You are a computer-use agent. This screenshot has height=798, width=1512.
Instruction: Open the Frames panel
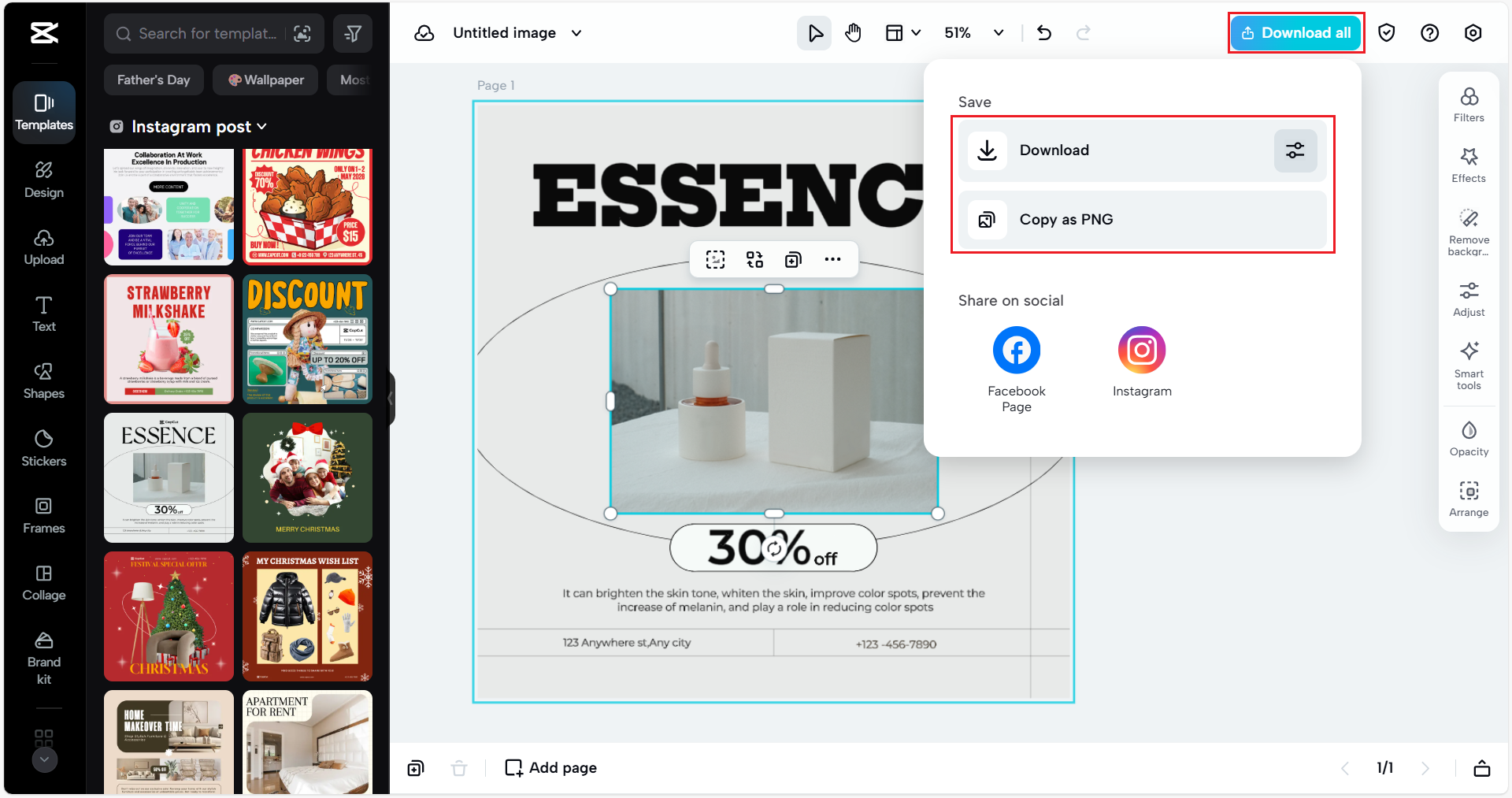pyautogui.click(x=44, y=516)
